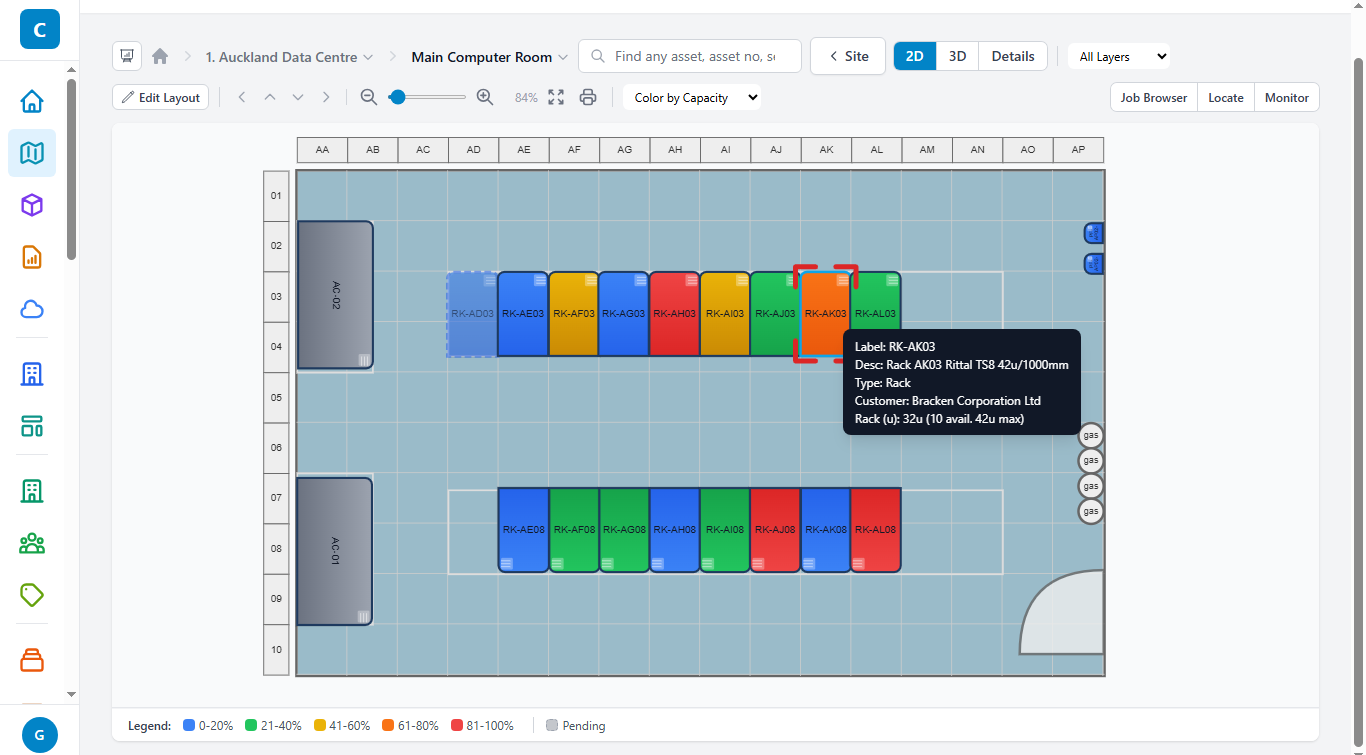The image size is (1366, 755).
Task: Select rack RK-AF03
Action: (574, 314)
